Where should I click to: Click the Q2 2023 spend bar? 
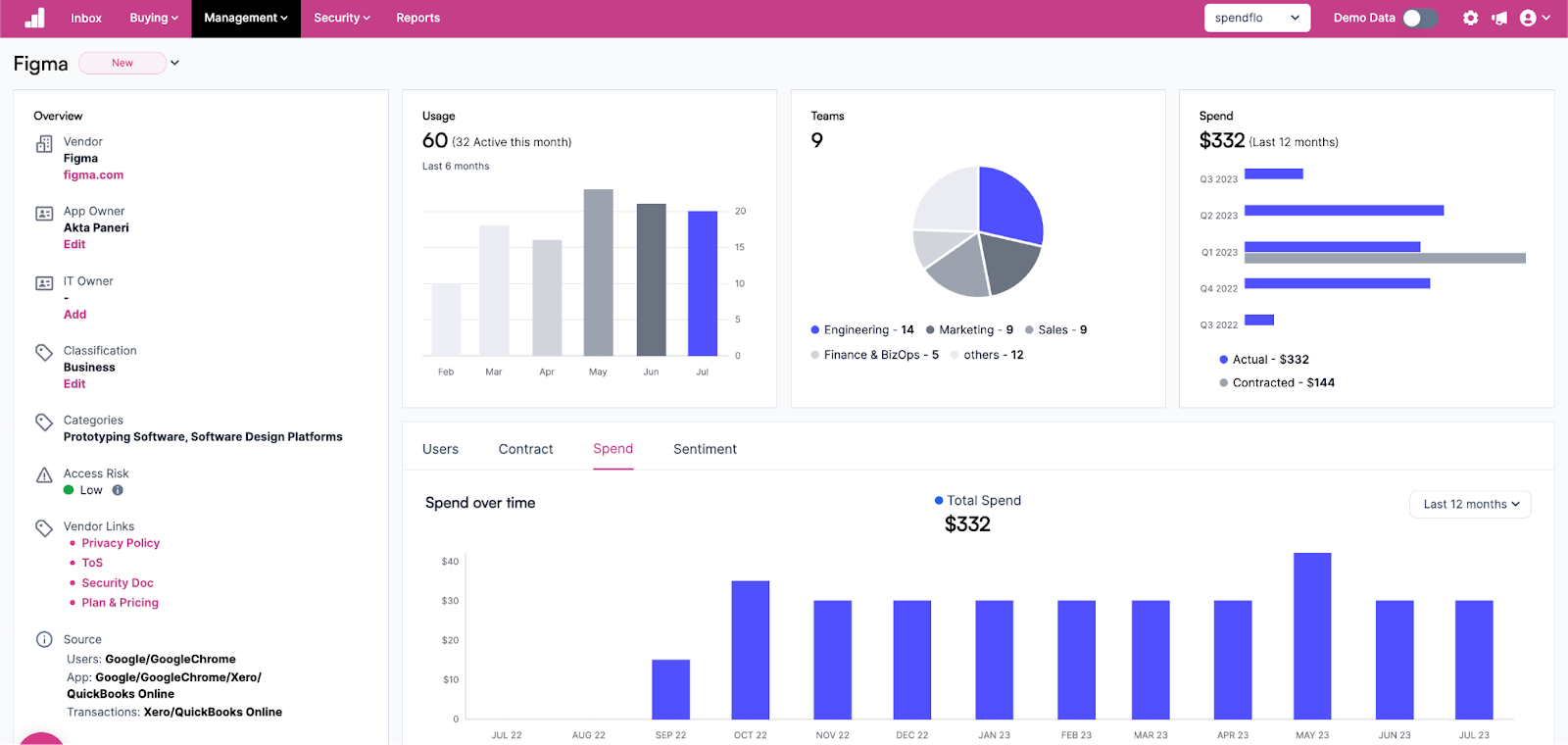1344,211
